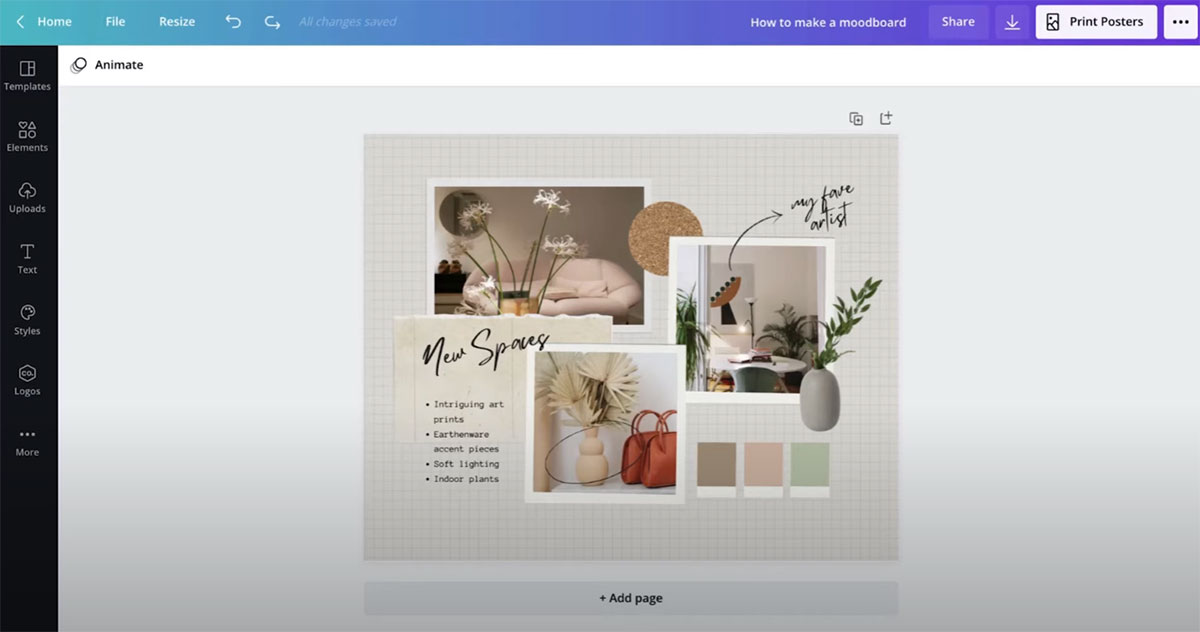
Task: Open the Styles panel
Action: [27, 319]
